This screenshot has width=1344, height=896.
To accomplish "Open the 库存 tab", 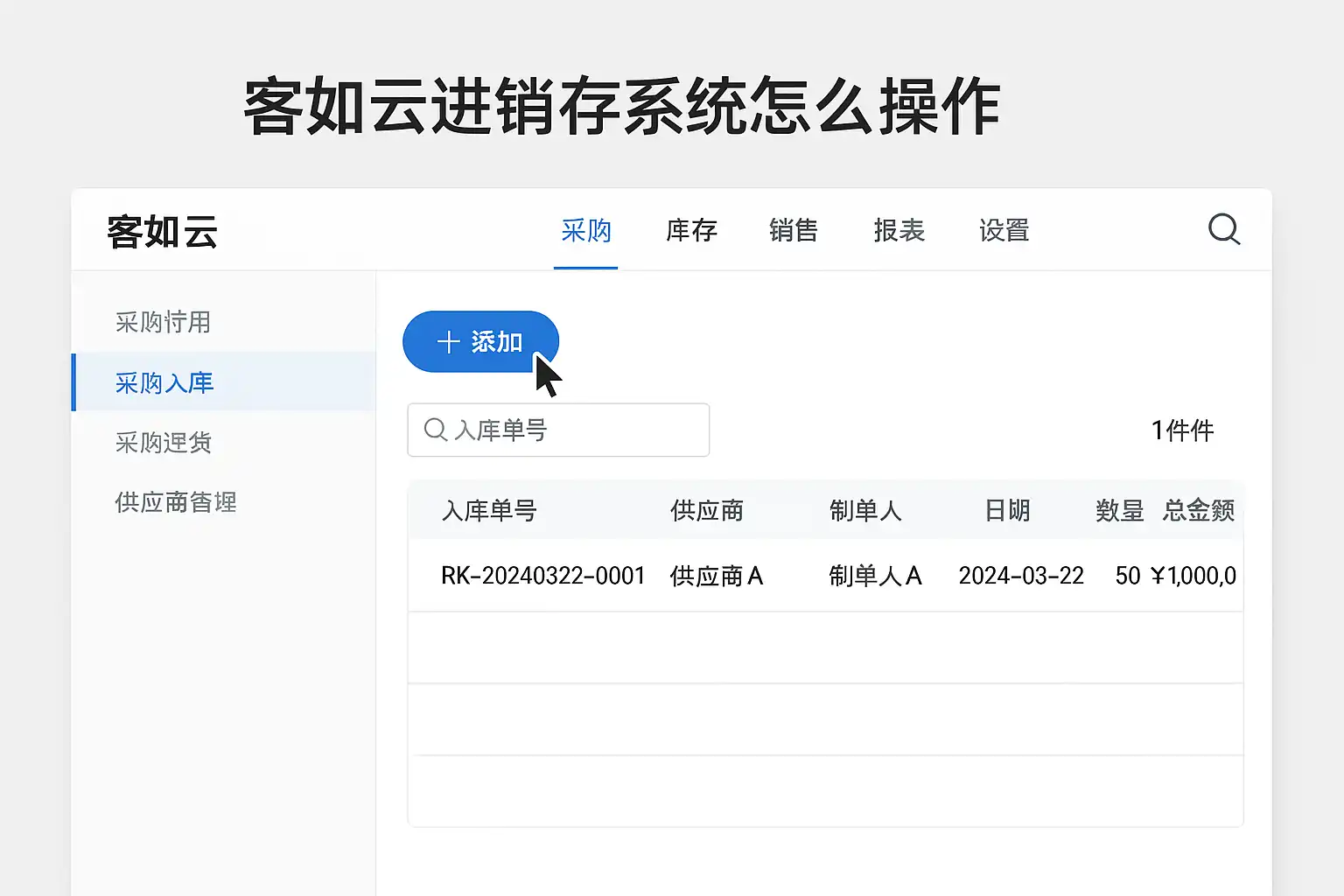I will point(691,231).
